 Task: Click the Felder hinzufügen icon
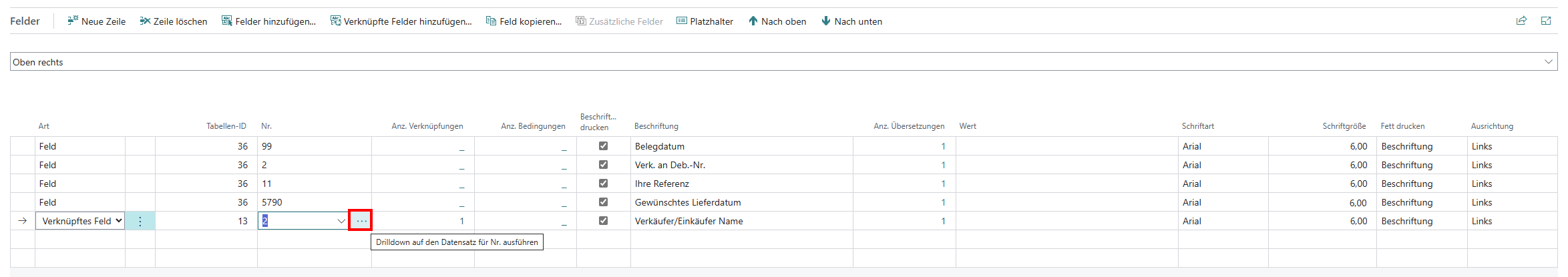point(227,21)
